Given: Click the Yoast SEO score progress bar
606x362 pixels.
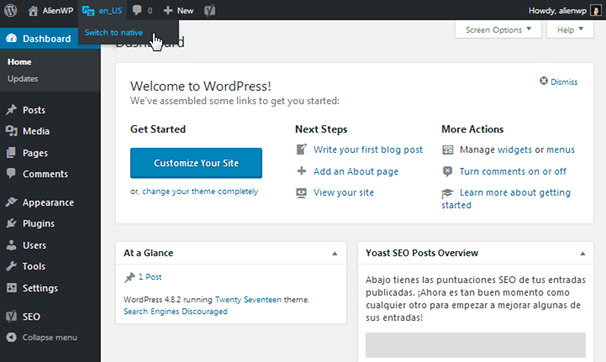Looking at the screenshot, I should click(475, 345).
